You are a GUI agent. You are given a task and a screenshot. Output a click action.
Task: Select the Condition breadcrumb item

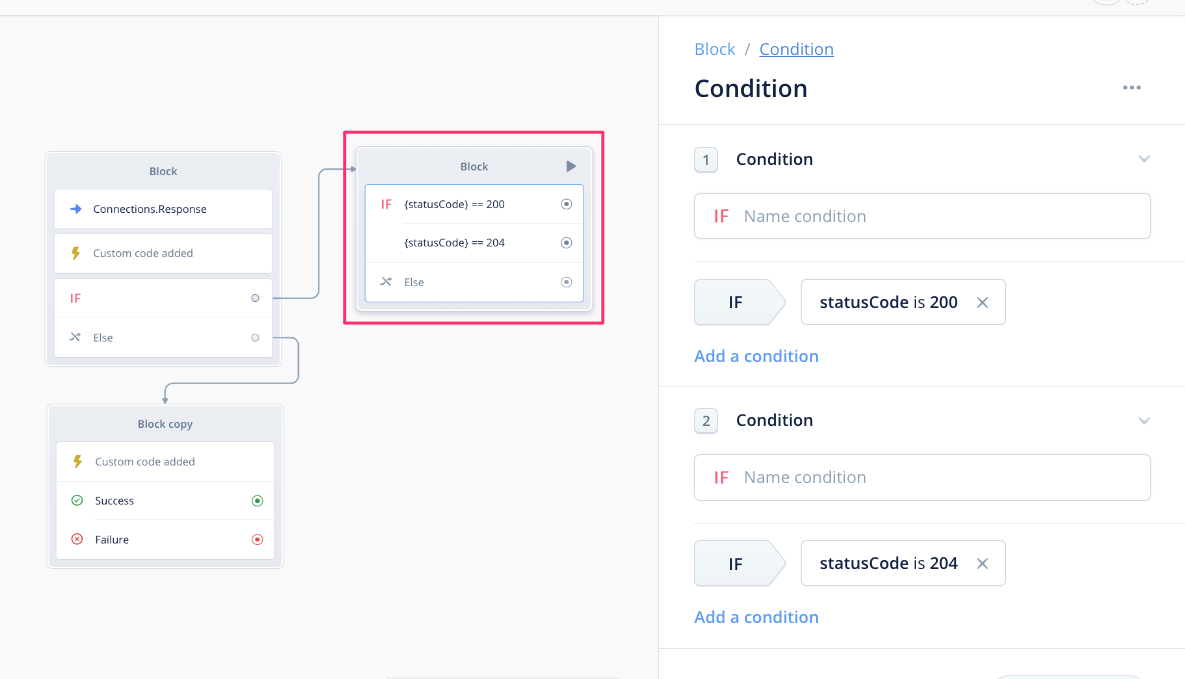tap(796, 49)
